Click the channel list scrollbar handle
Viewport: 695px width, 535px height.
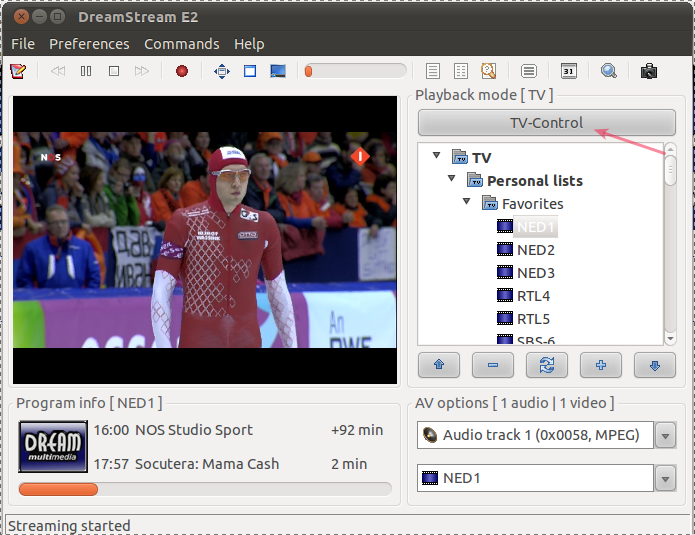(x=670, y=170)
